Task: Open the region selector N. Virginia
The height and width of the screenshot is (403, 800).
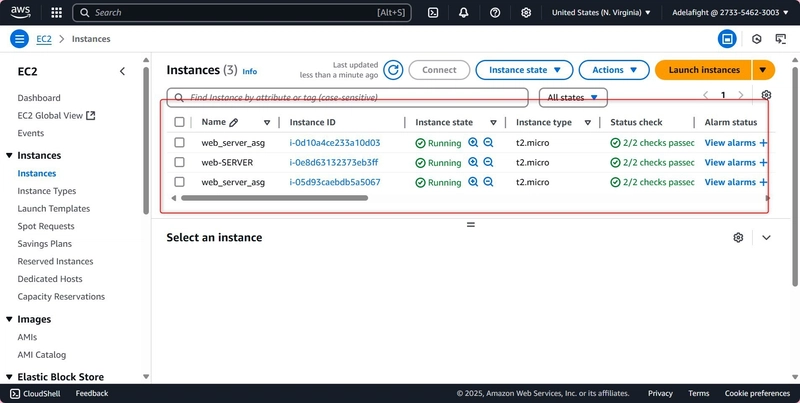Action: [601, 13]
